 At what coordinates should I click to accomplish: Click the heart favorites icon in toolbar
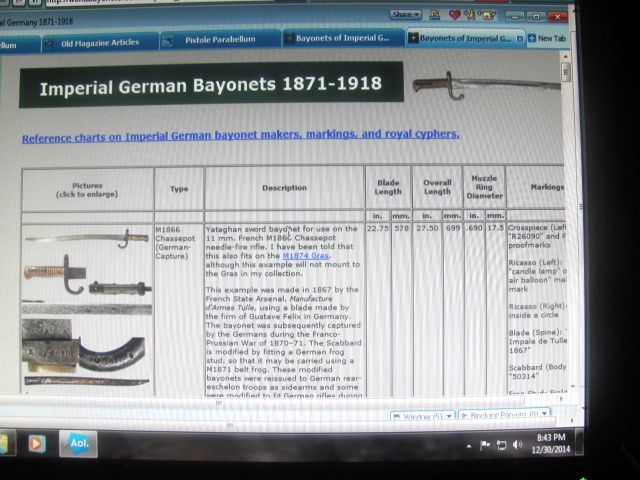454,15
